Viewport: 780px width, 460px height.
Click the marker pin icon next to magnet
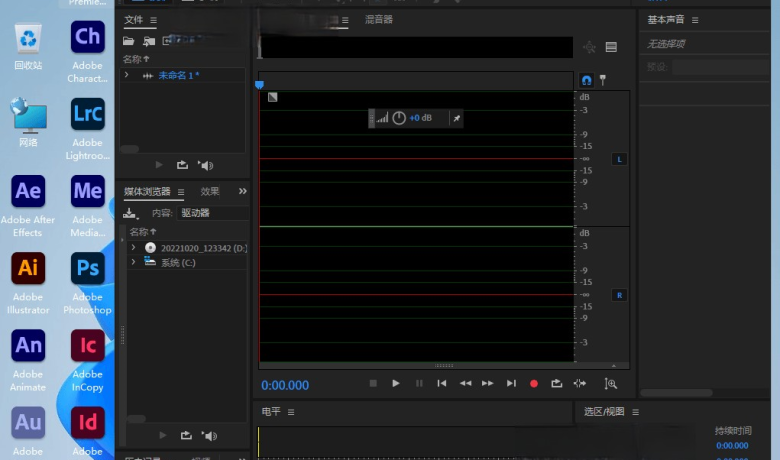coord(603,80)
